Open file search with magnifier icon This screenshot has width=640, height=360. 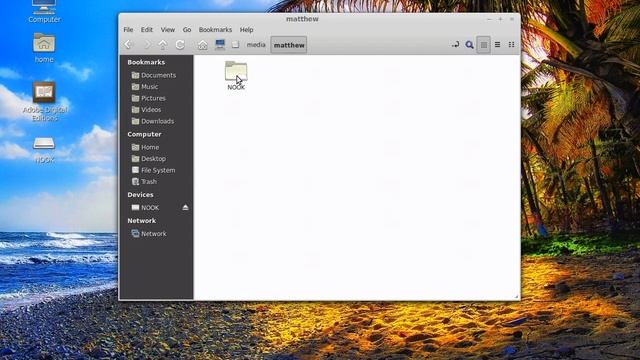(469, 44)
